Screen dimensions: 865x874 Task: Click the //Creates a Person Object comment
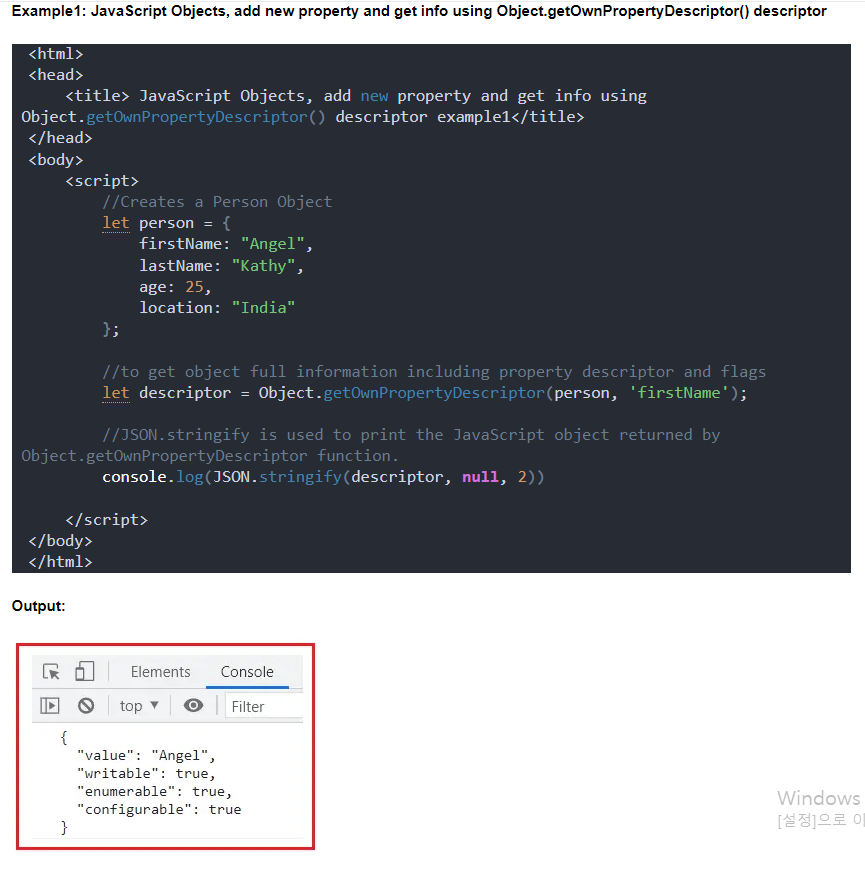[217, 202]
